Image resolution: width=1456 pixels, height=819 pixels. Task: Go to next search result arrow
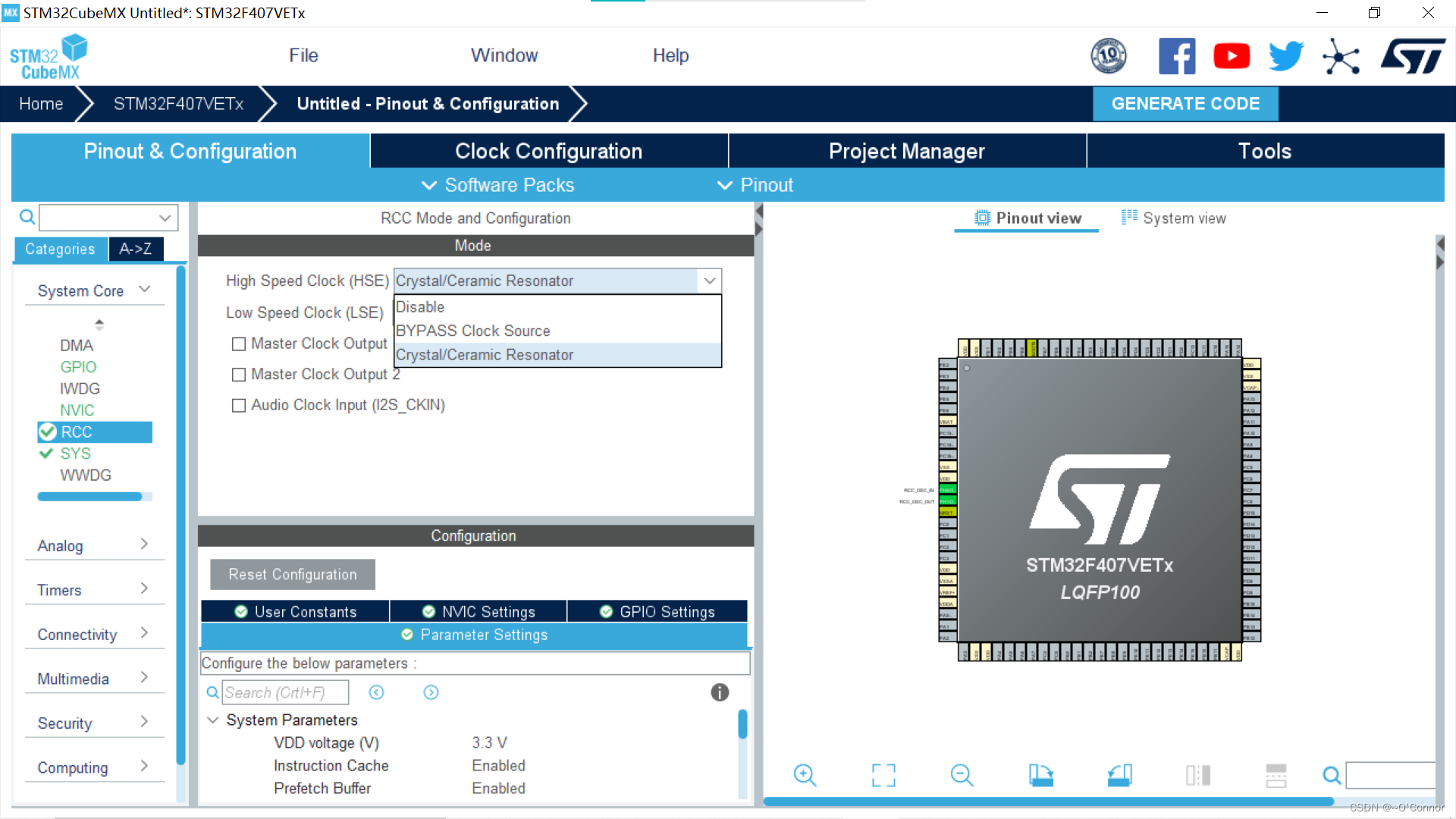click(x=431, y=692)
